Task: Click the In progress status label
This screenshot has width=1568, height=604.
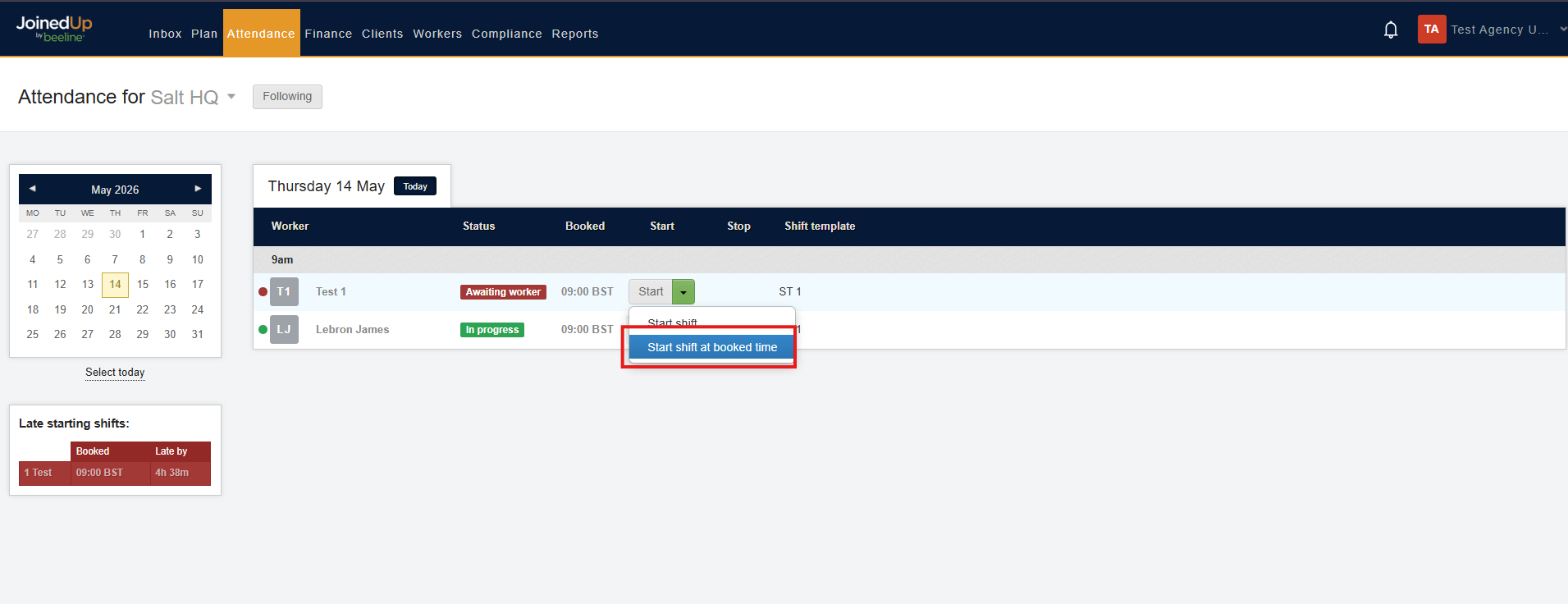Action: (x=492, y=330)
